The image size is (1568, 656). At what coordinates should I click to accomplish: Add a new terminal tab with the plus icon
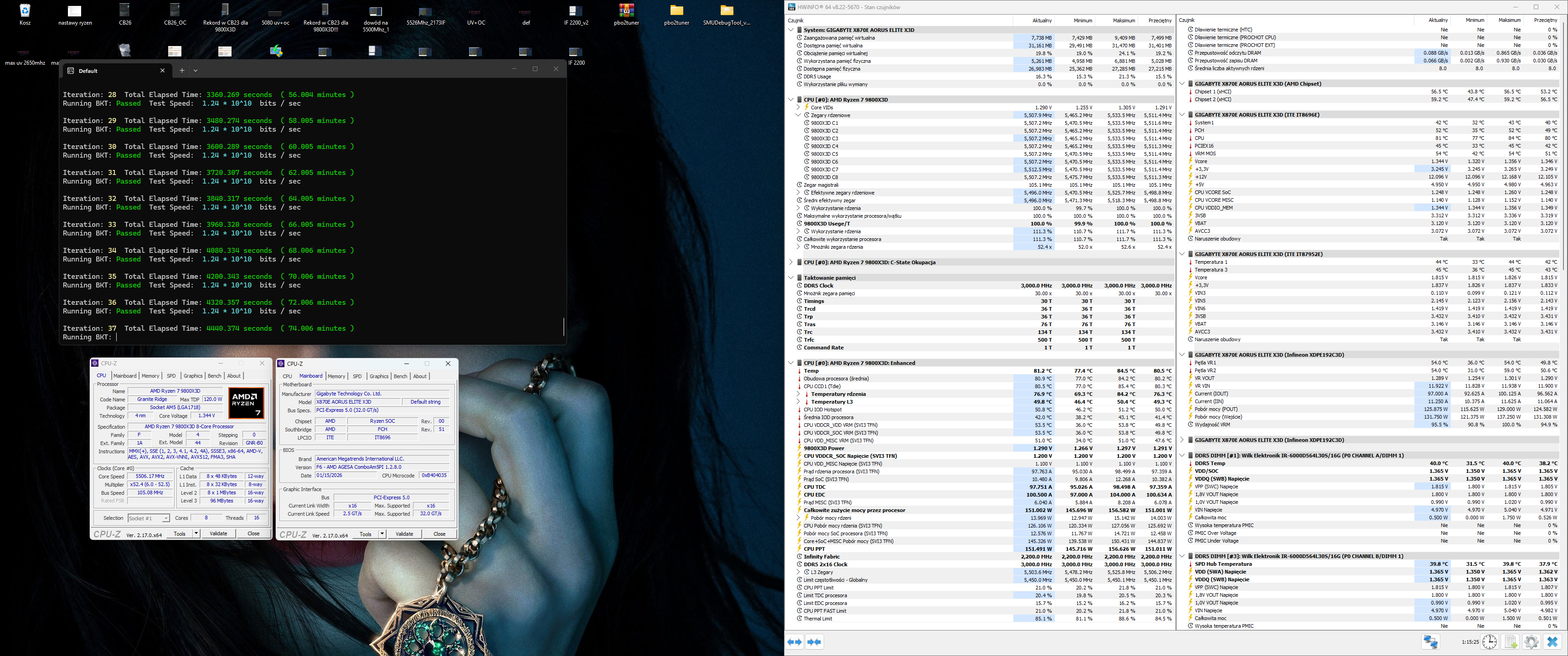[181, 71]
